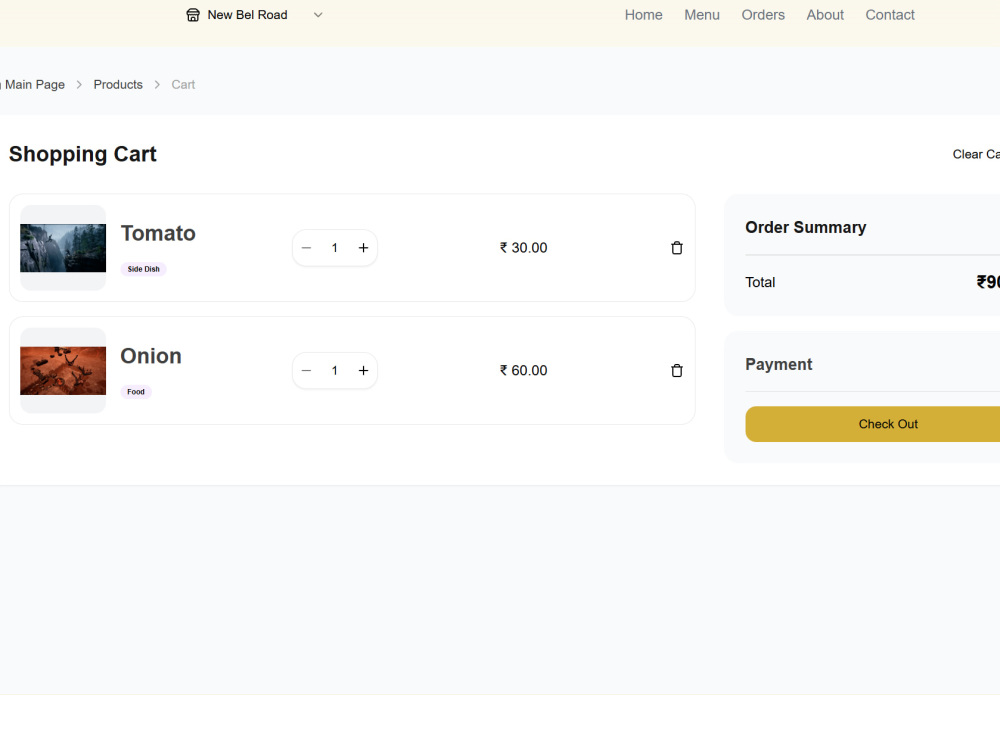Open the Menu nav item
Screen dimensions: 1000x750
tap(702, 15)
